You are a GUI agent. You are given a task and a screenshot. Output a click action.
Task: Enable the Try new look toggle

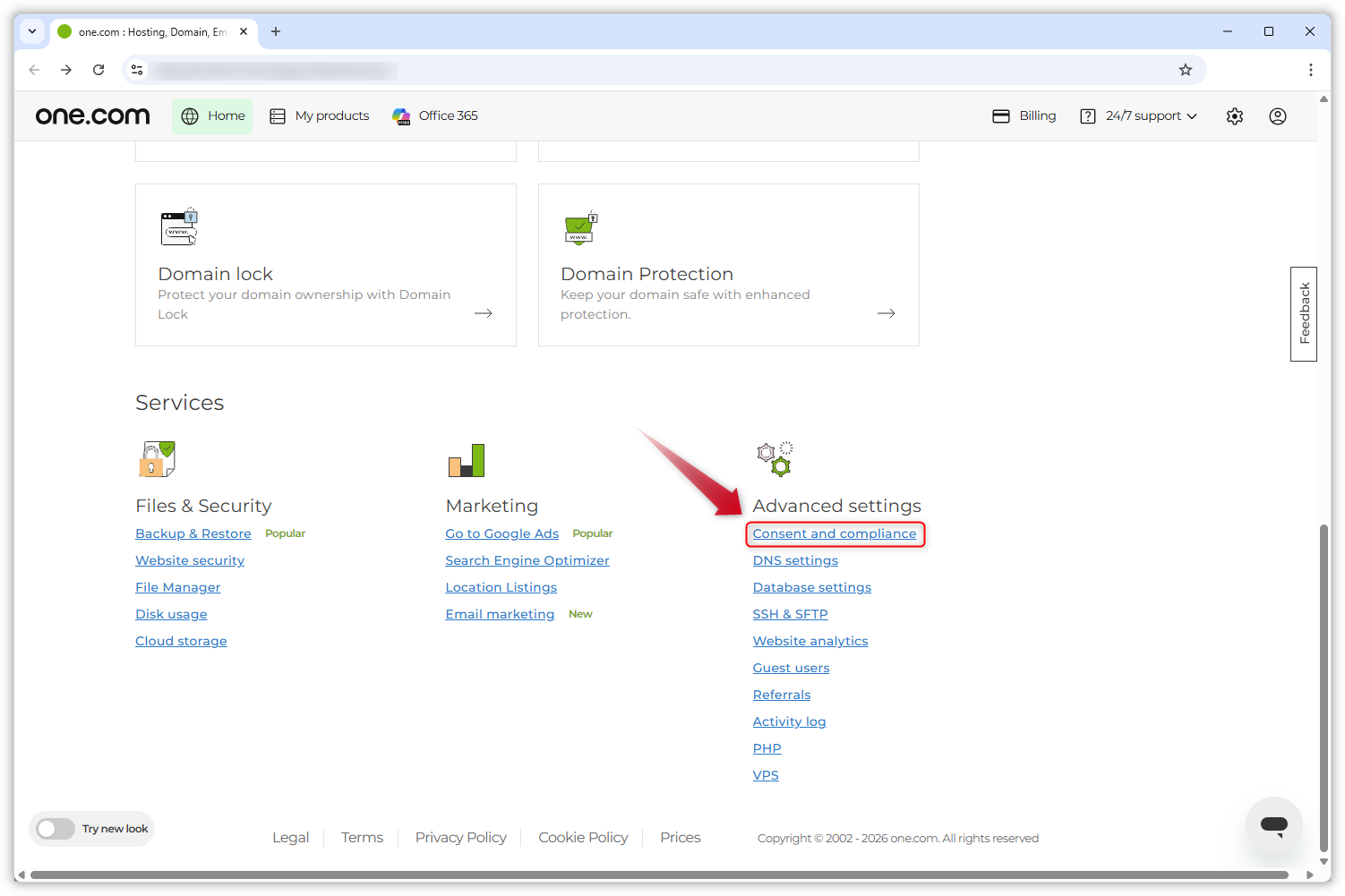click(55, 829)
